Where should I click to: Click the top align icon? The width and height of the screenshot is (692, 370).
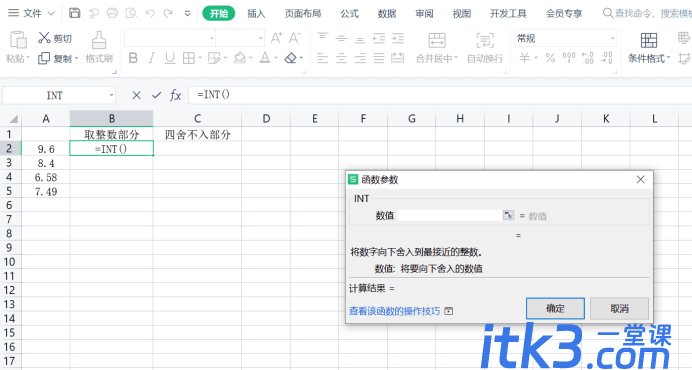[x=323, y=37]
